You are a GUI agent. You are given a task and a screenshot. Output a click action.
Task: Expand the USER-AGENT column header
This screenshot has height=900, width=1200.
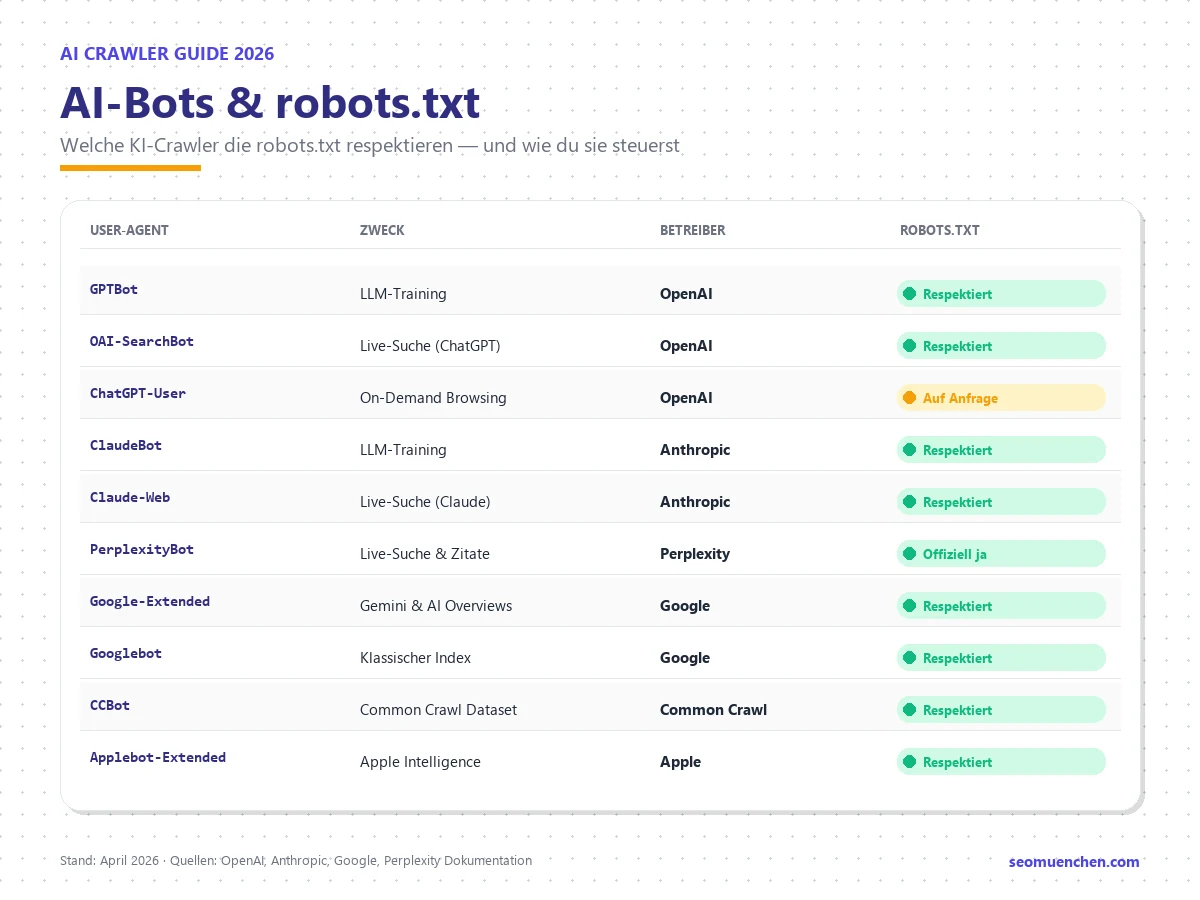(x=129, y=230)
